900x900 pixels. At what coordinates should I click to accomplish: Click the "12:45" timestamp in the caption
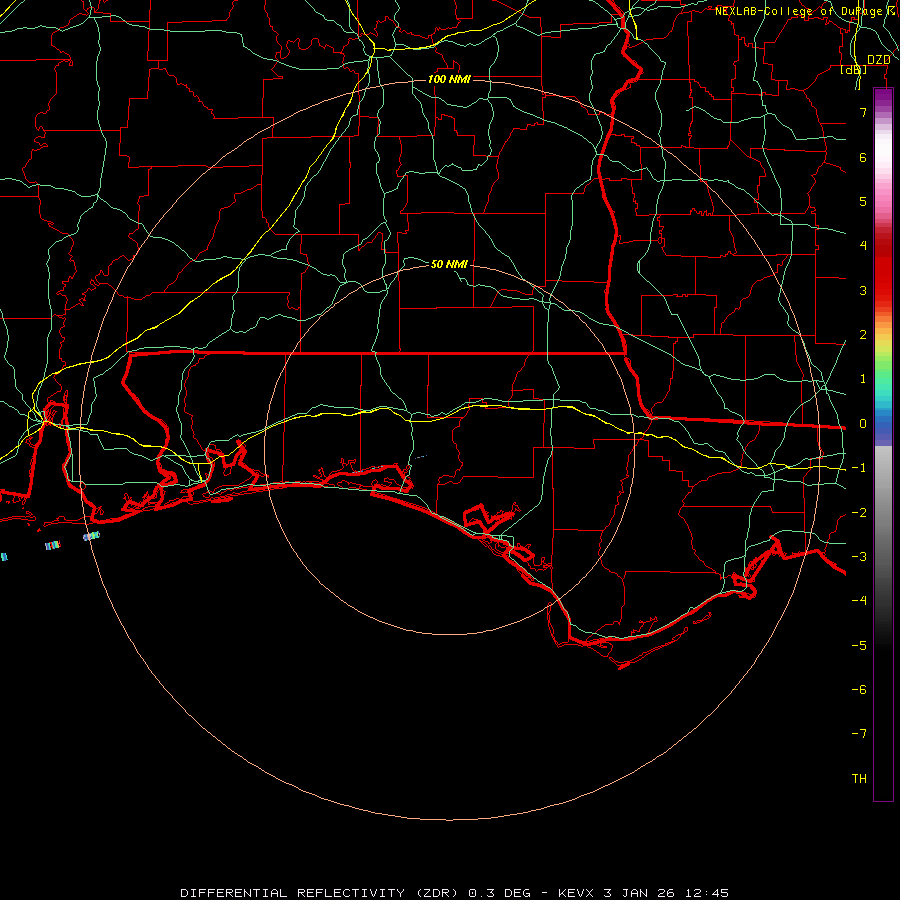pyautogui.click(x=705, y=893)
